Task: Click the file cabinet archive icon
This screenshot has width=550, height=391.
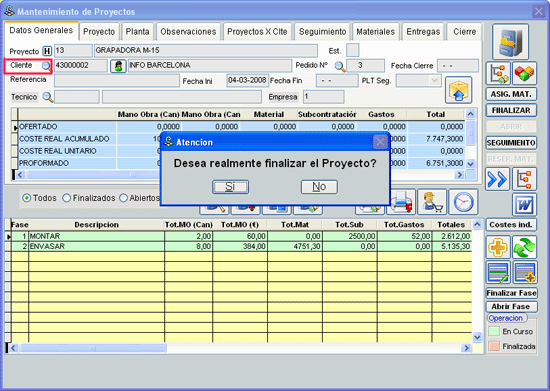Action: point(510,42)
